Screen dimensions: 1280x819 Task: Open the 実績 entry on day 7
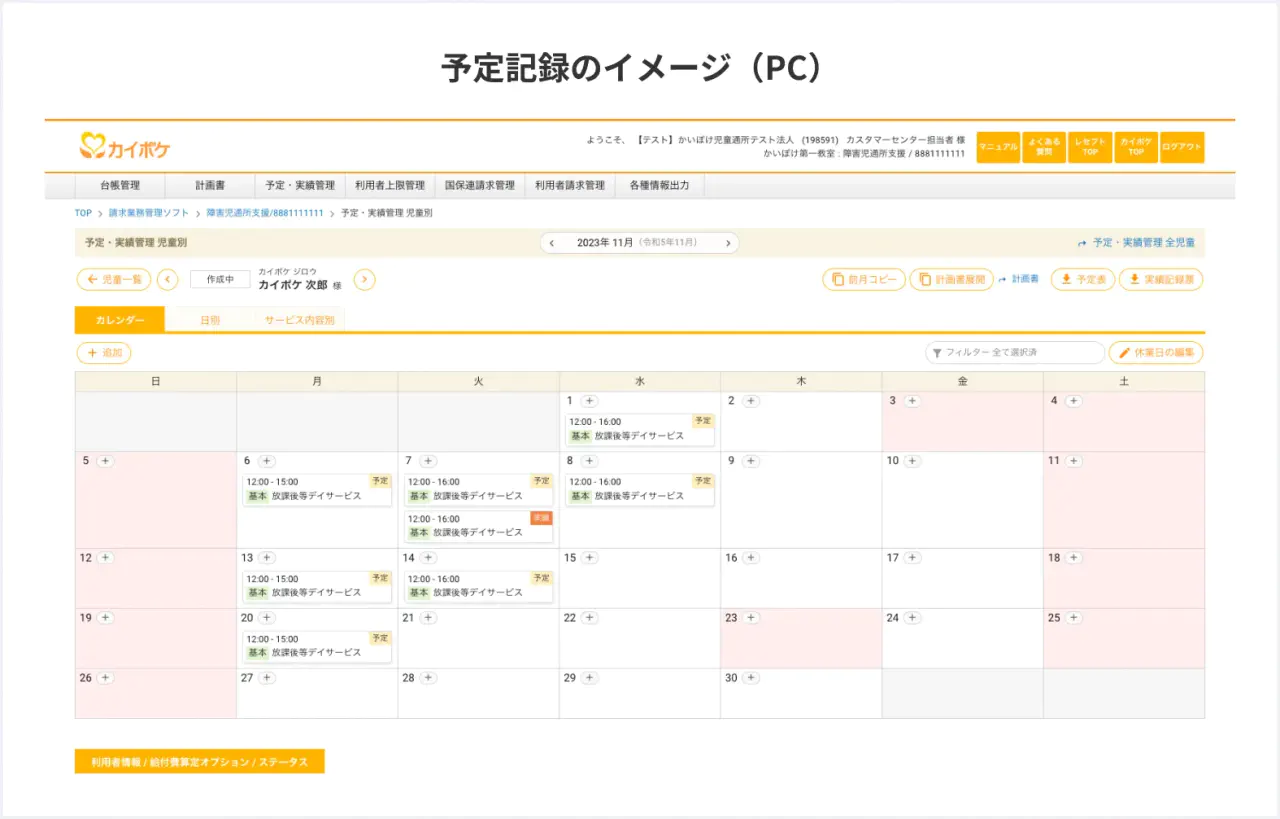[x=479, y=526]
